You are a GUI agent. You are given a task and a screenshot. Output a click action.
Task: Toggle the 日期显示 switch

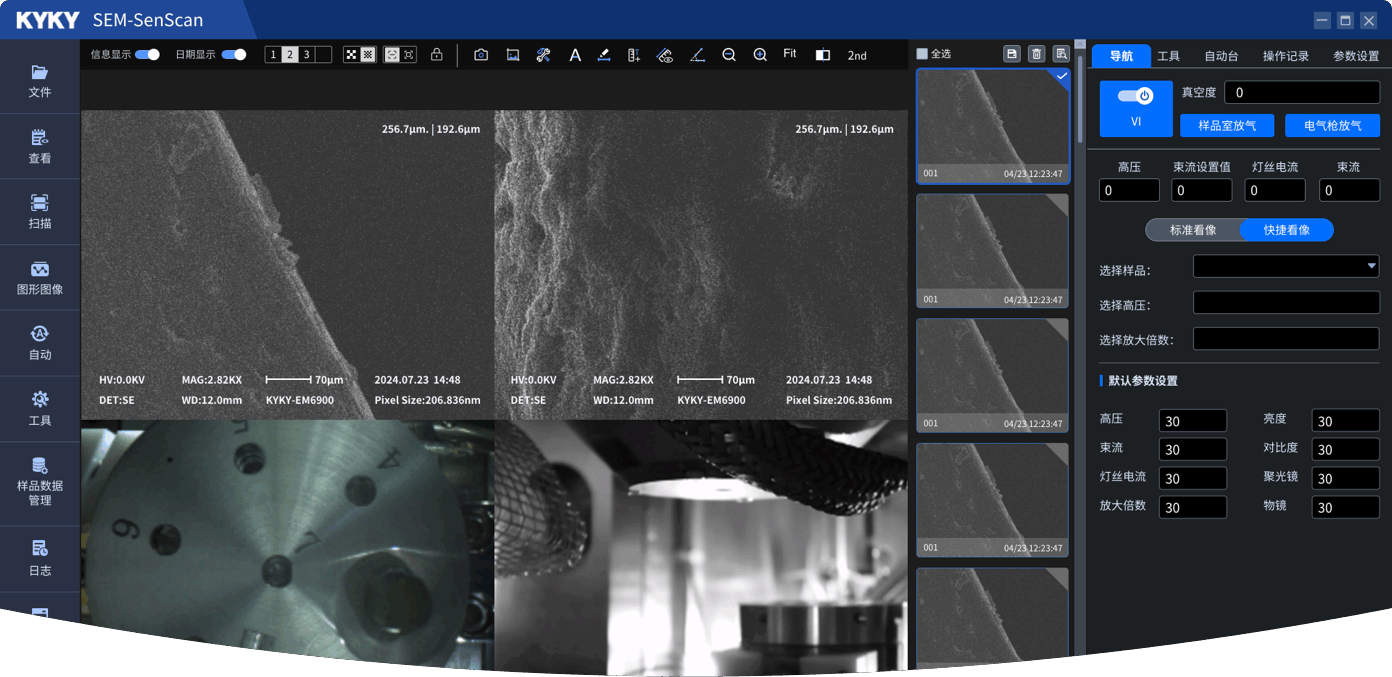tap(233, 55)
